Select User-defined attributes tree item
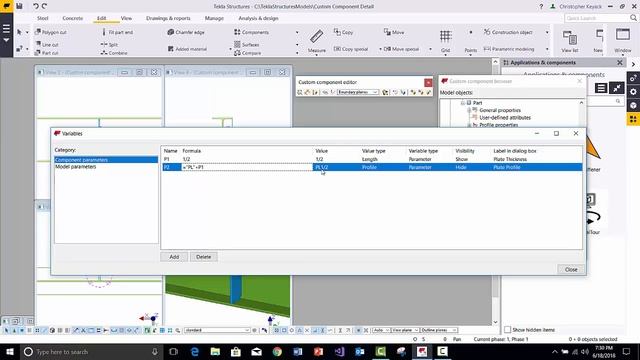640x360 pixels. [x=505, y=118]
